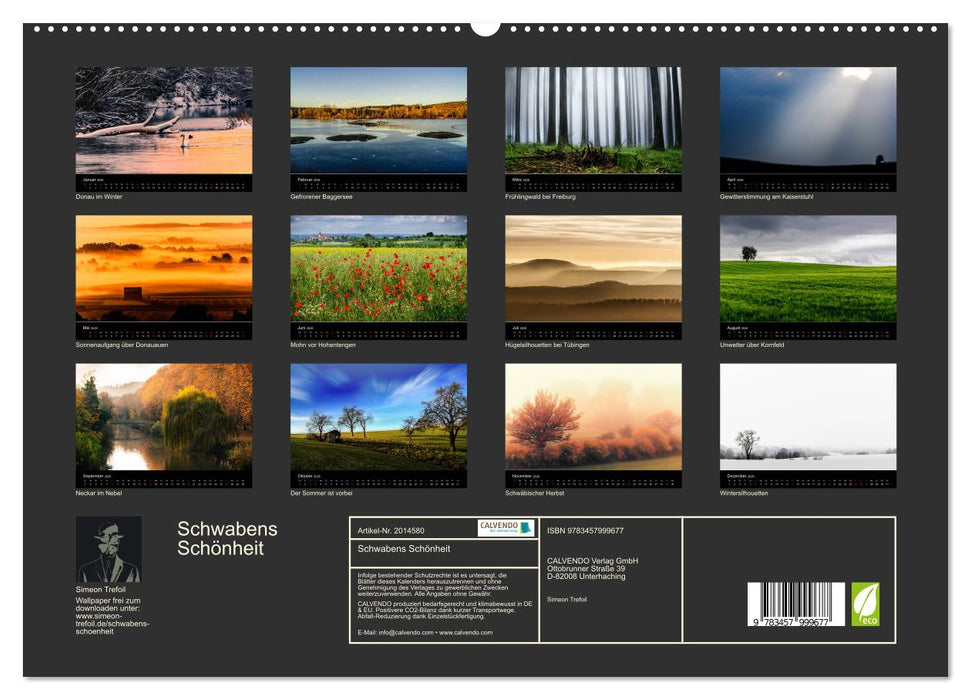Click the CALVENDO logo badge
This screenshot has width=971, height=700.
coord(505,528)
